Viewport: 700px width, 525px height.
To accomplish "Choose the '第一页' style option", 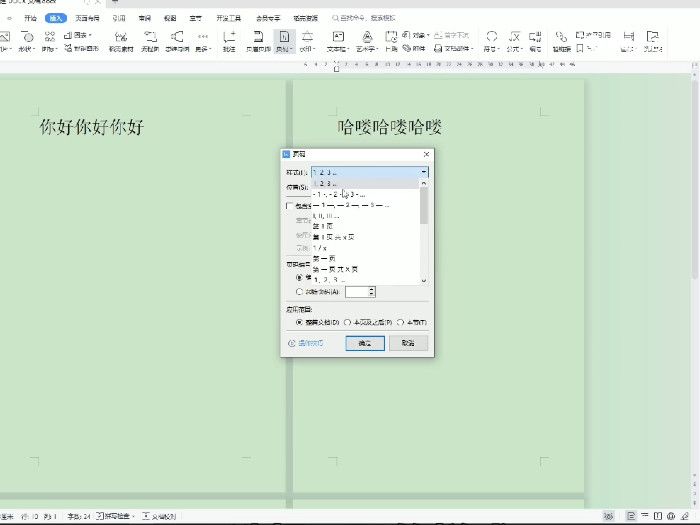I will click(x=365, y=258).
